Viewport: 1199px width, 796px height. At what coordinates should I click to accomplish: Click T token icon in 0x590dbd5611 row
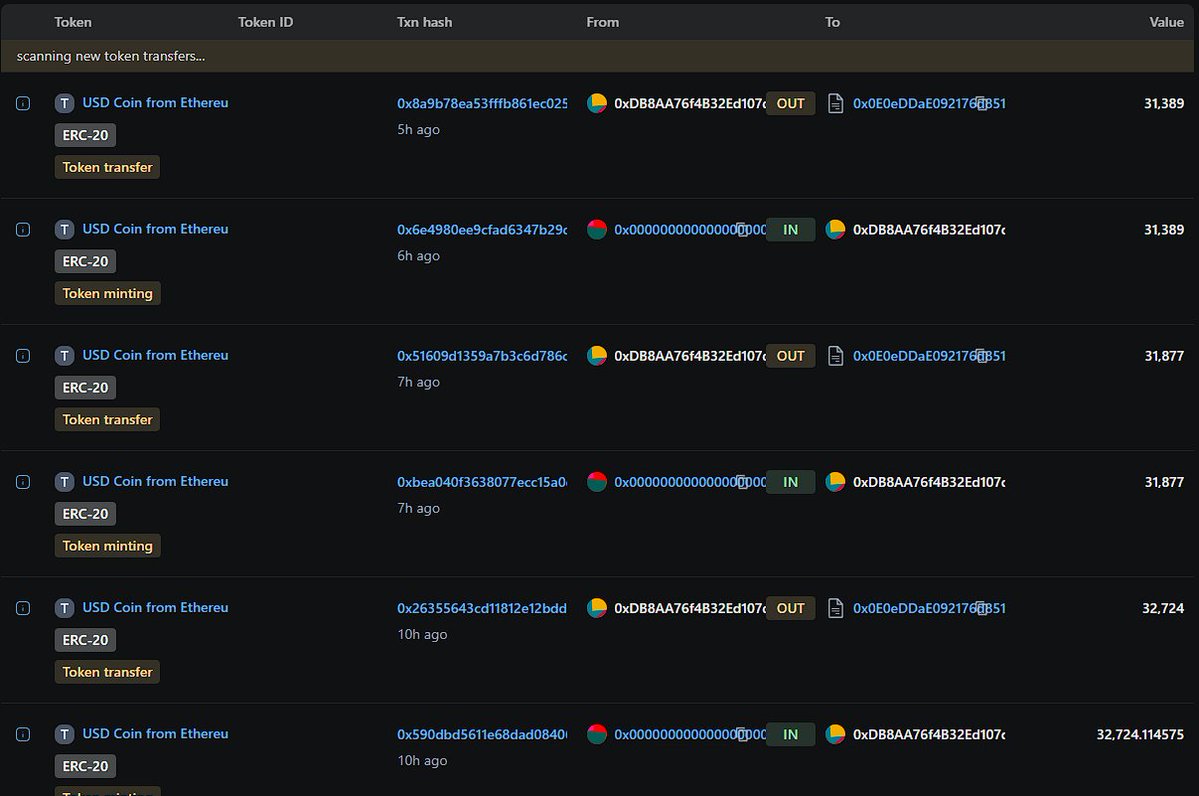tap(64, 734)
